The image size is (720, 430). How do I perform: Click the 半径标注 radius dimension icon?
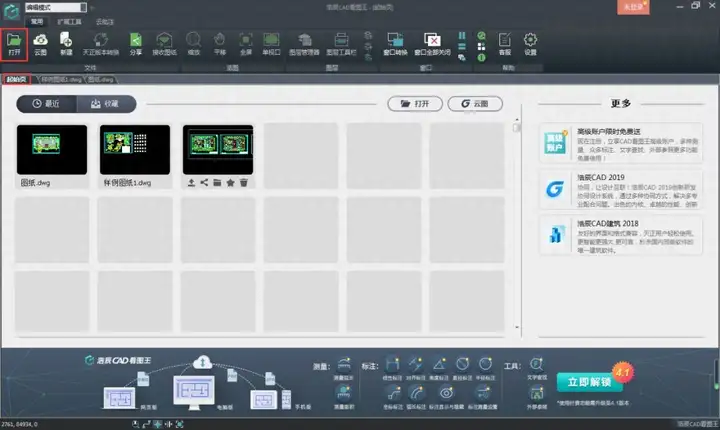(485, 368)
